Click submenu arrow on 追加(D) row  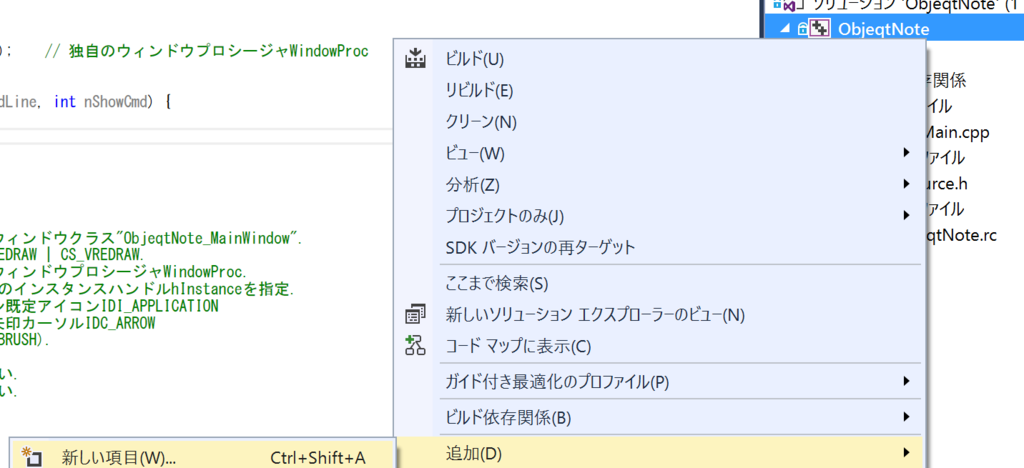[x=906, y=452]
